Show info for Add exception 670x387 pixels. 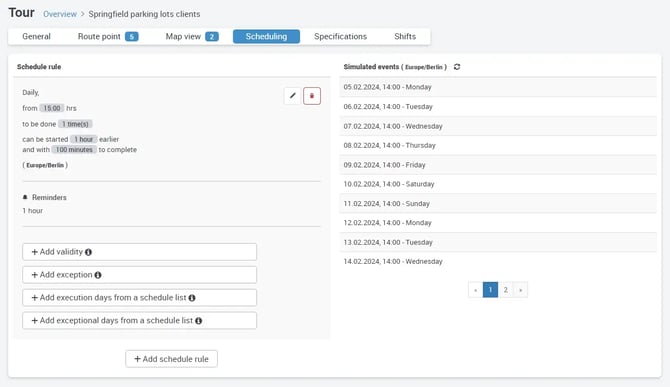pos(98,275)
